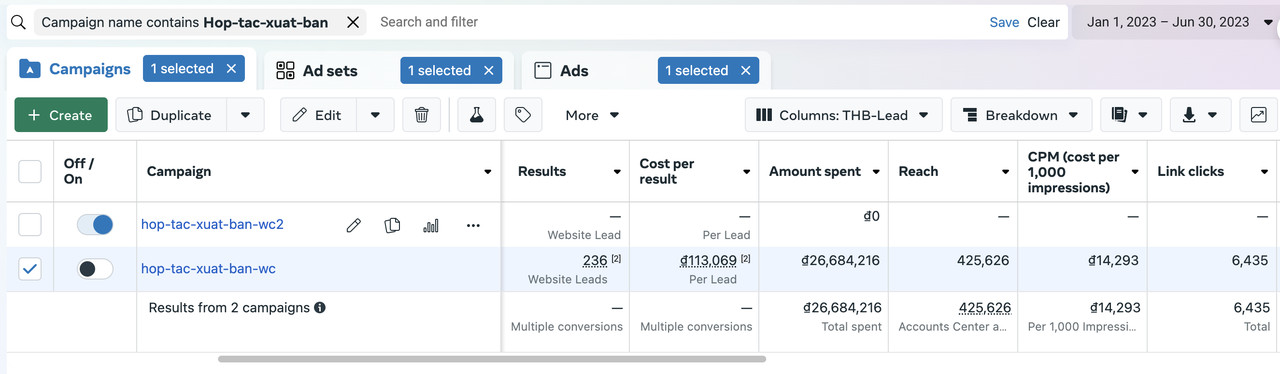1280x374 pixels.
Task: Turn off hop-tac-xuat-ban-wc2 campaign toggle
Action: (95, 225)
